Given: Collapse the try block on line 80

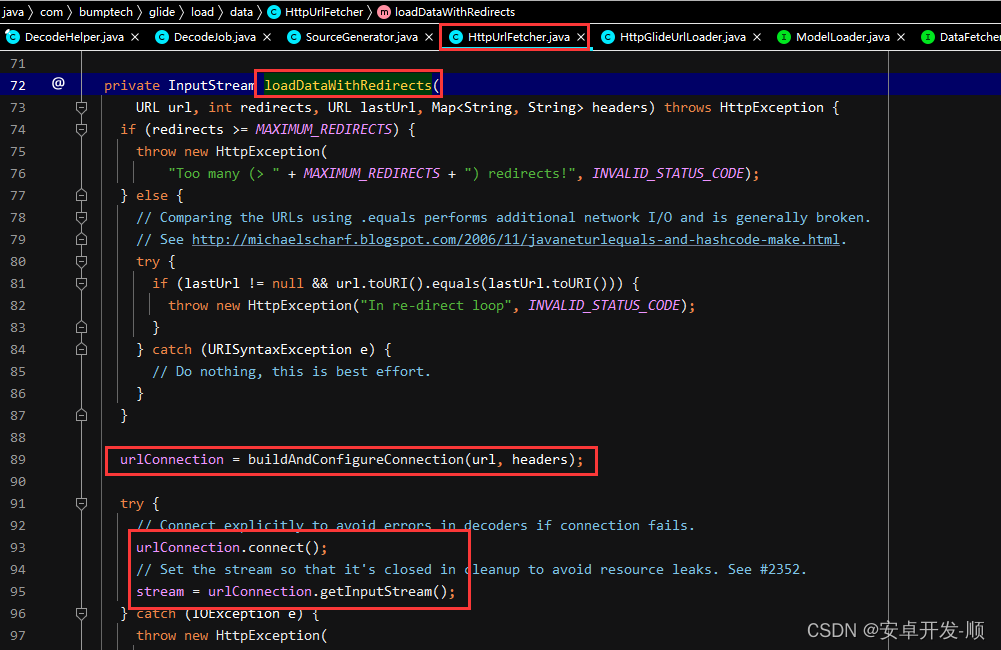Looking at the screenshot, I should click(82, 261).
